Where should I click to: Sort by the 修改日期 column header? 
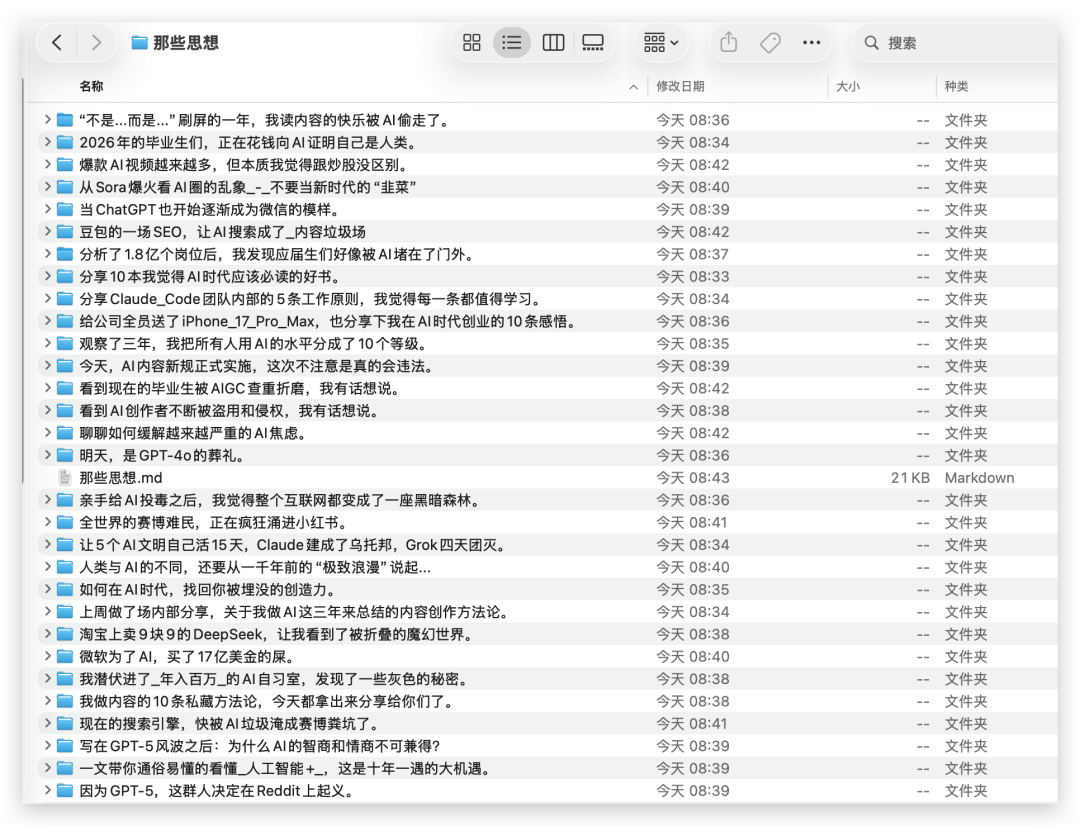tap(680, 86)
